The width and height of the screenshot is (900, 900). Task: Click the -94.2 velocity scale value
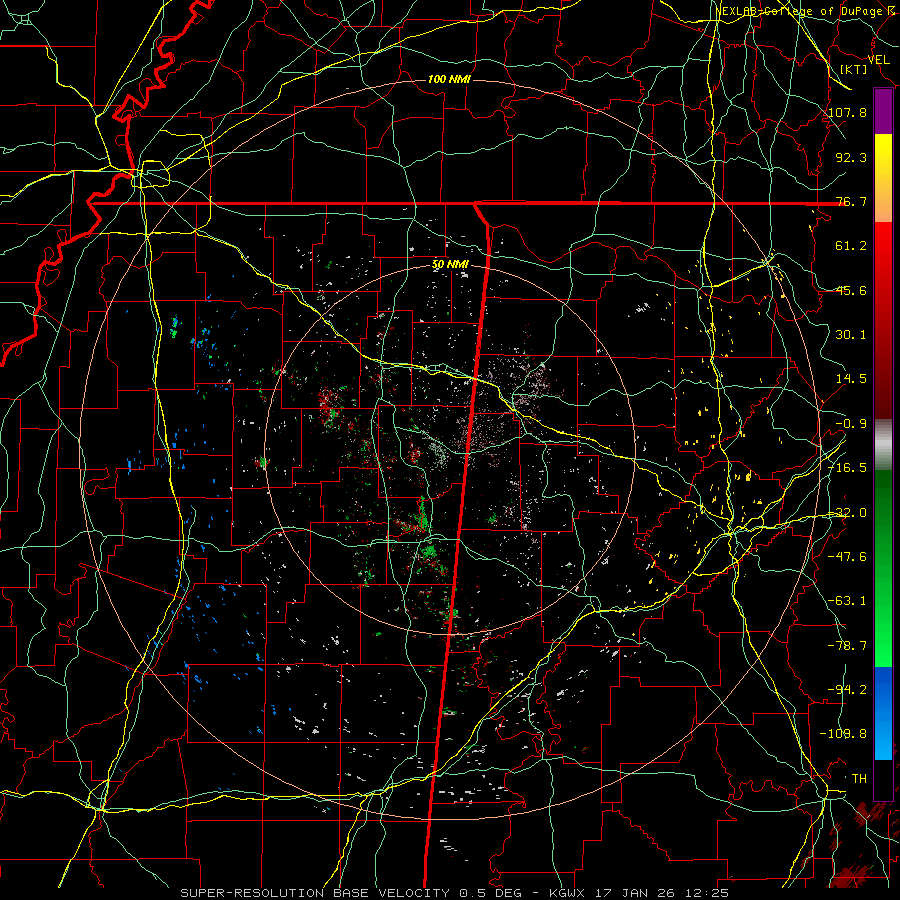pos(848,690)
